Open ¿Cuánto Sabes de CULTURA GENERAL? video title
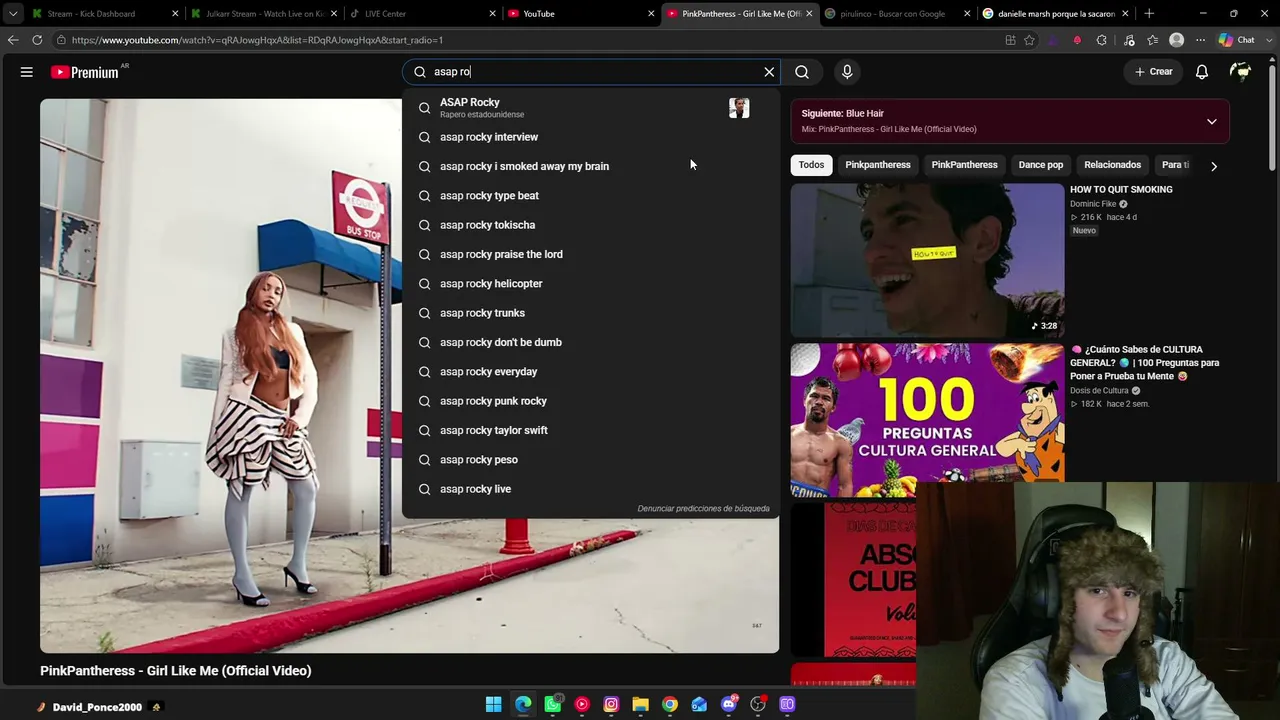1280x720 pixels. (x=1145, y=363)
